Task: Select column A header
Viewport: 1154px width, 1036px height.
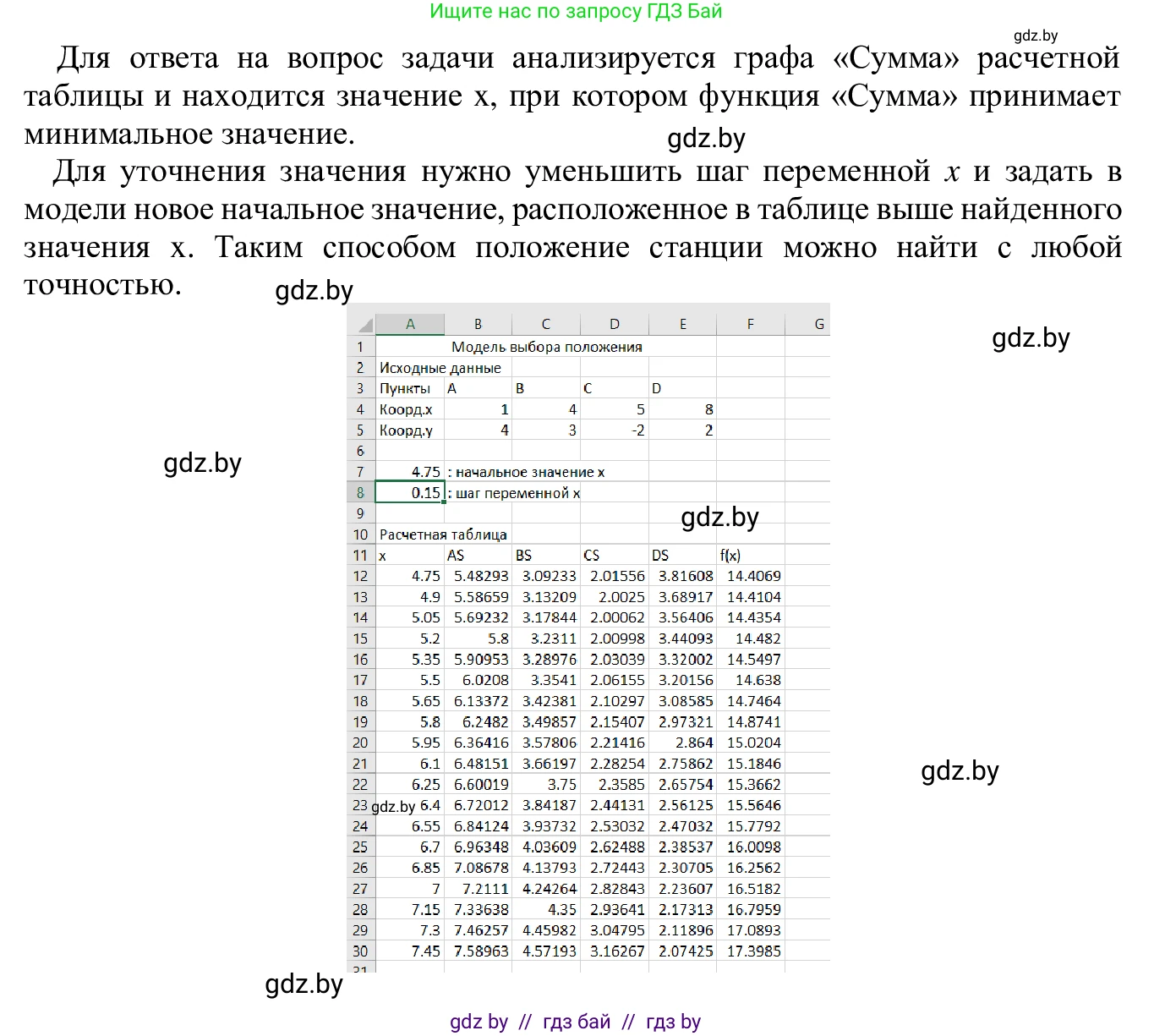Action: (410, 324)
